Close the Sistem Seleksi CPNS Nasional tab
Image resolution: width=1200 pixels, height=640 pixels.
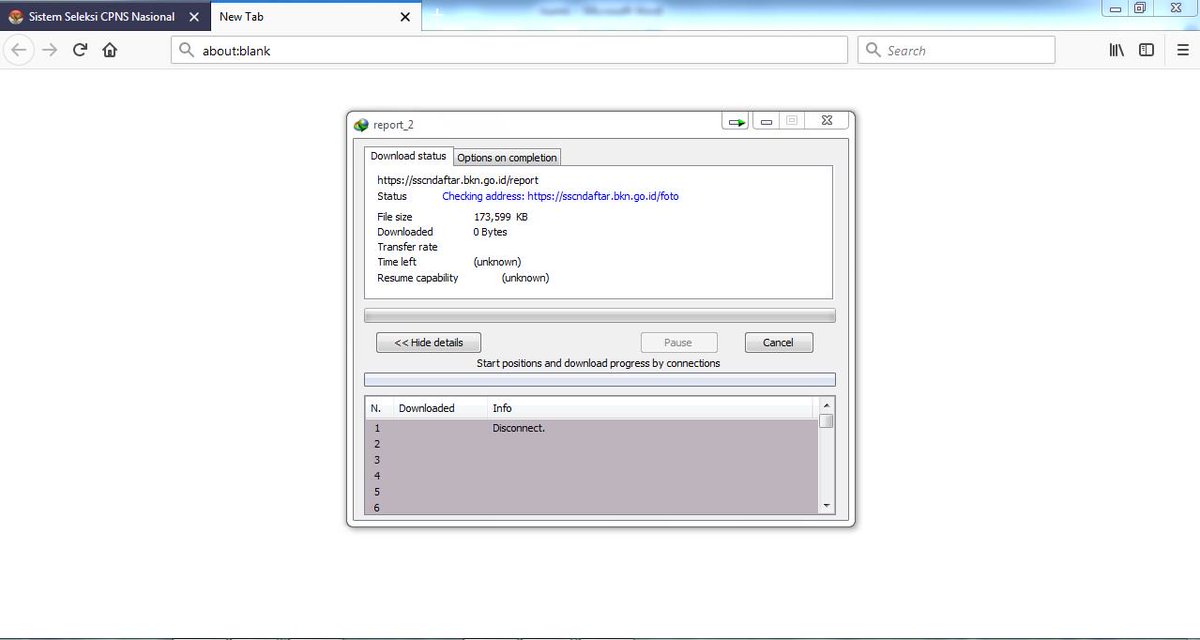pyautogui.click(x=194, y=17)
